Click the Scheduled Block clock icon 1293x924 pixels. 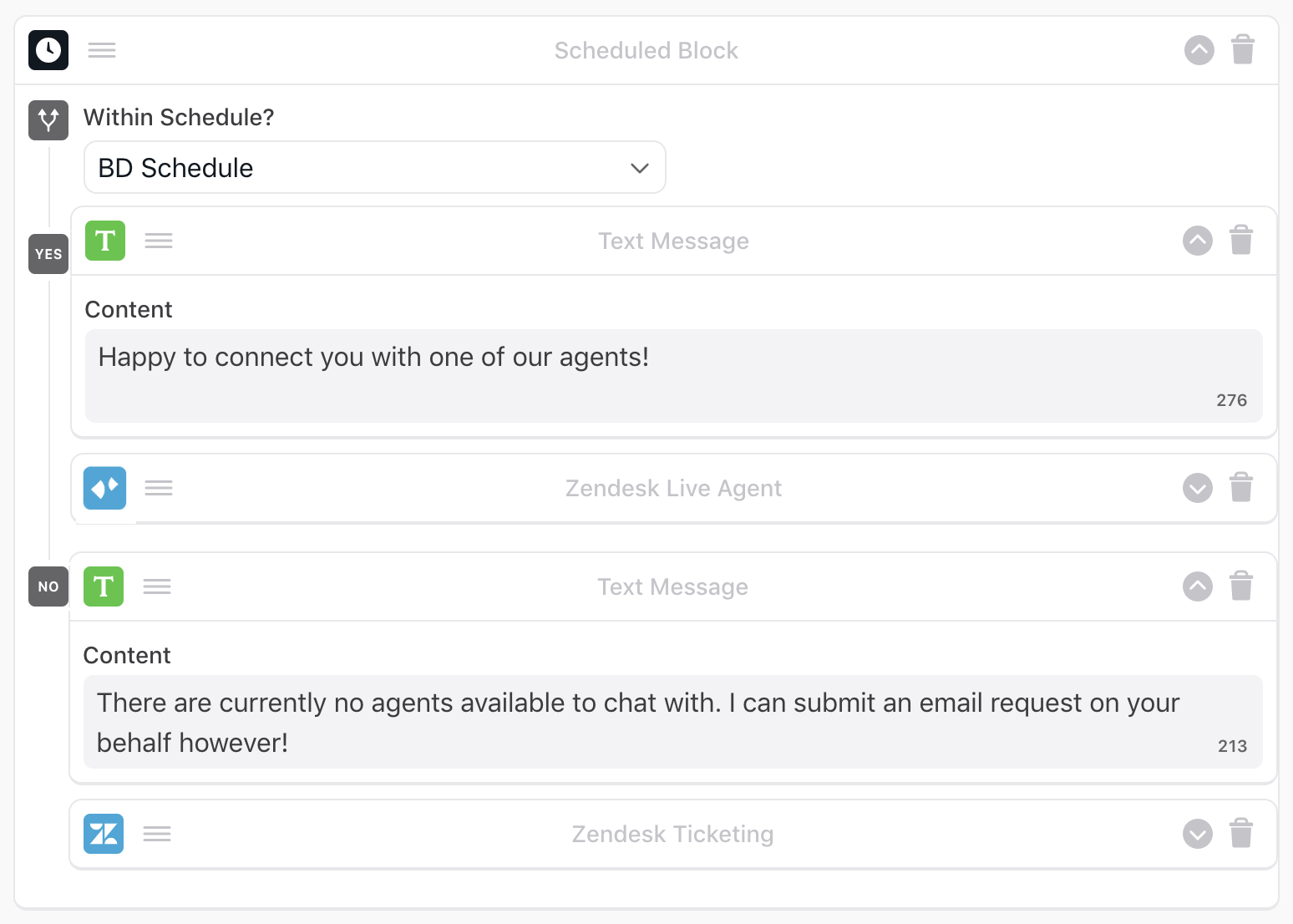pyautogui.click(x=48, y=50)
